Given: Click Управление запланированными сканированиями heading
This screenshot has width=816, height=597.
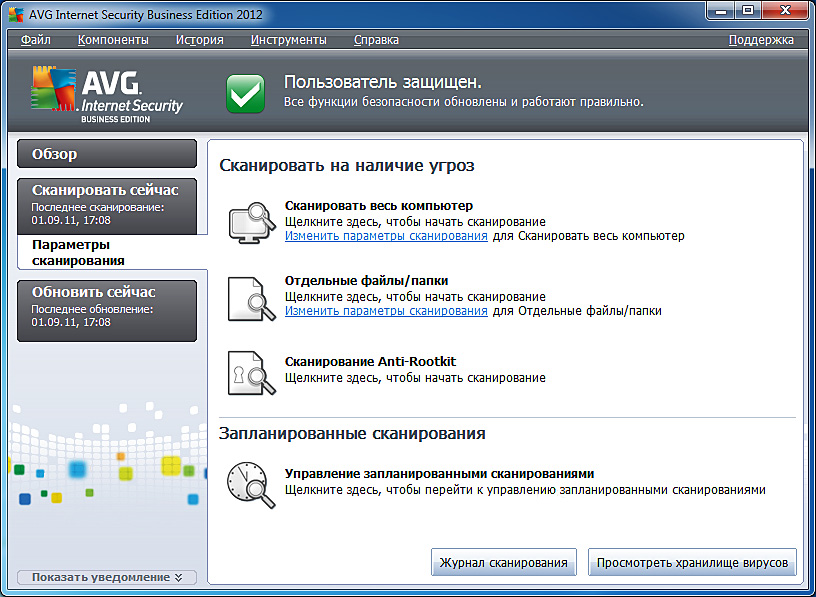Looking at the screenshot, I should click(x=439, y=474).
